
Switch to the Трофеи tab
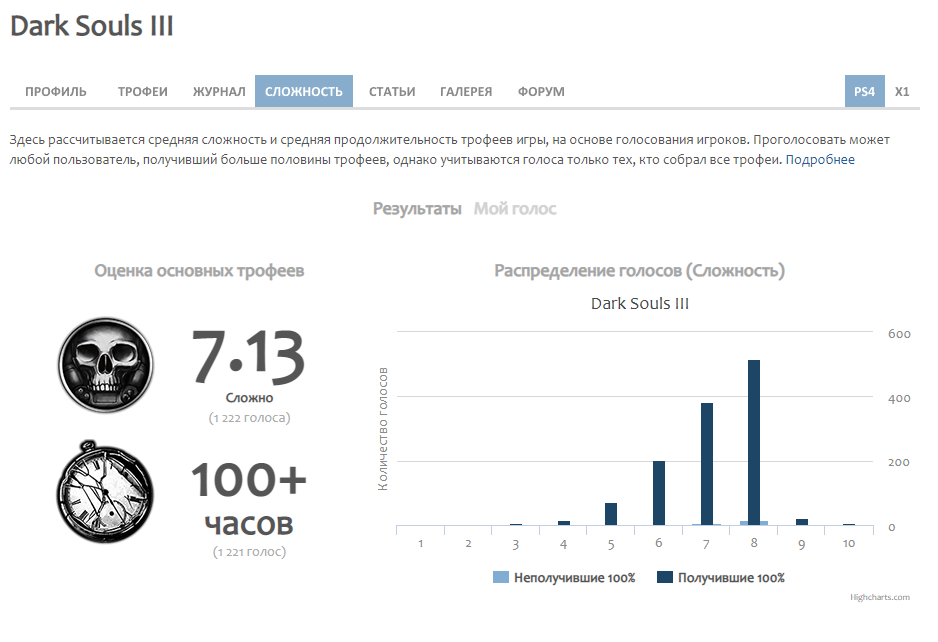point(143,91)
